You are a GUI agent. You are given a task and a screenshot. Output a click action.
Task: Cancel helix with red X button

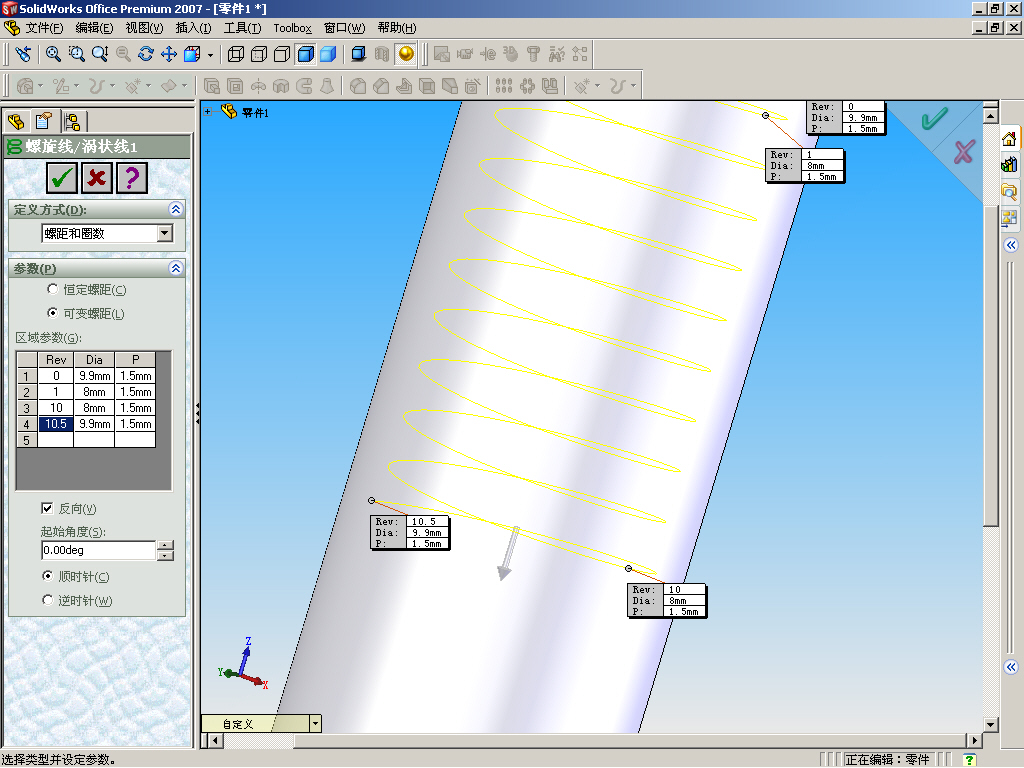[97, 178]
